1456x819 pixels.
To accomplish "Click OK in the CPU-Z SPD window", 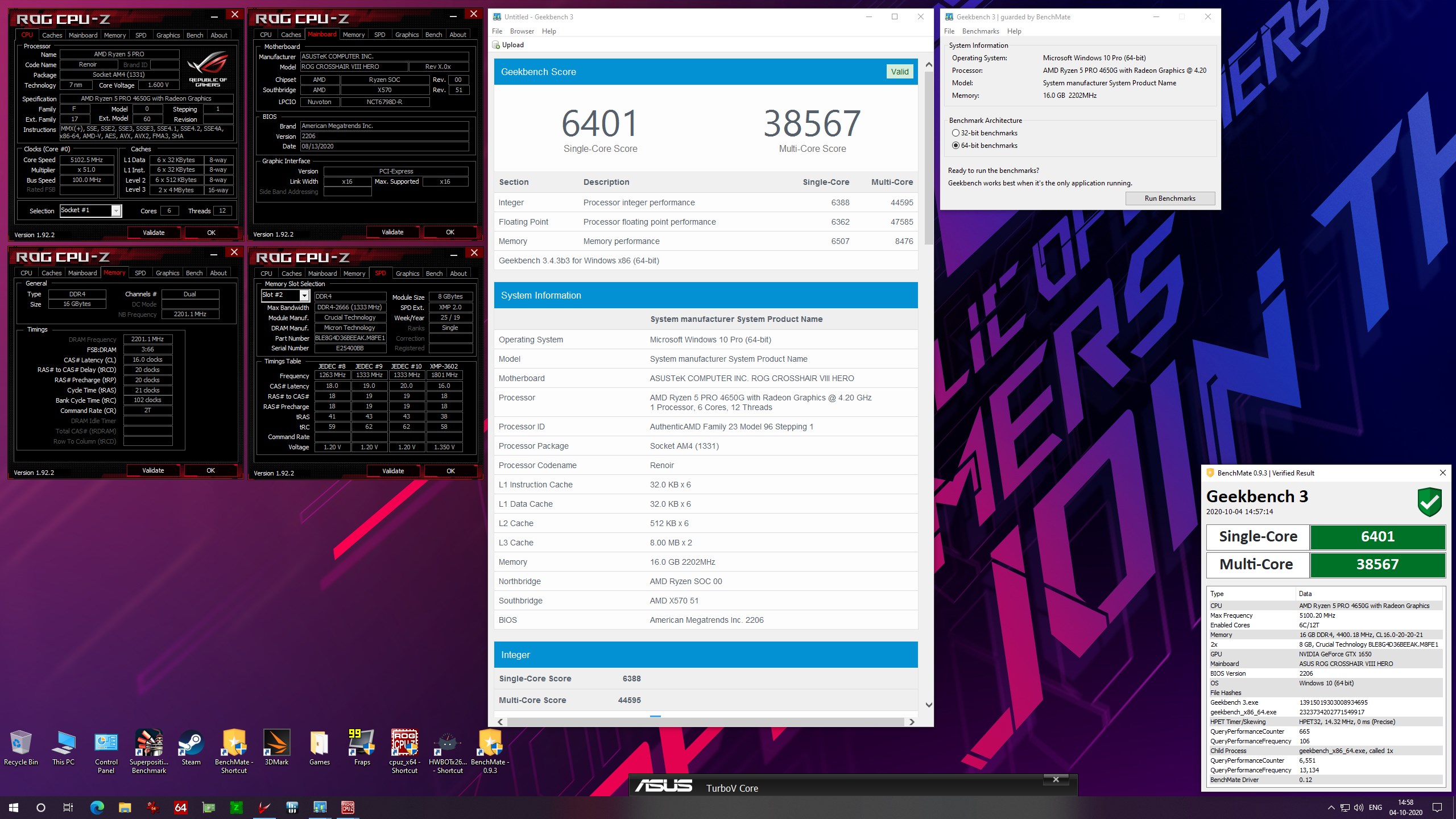I will click(450, 471).
